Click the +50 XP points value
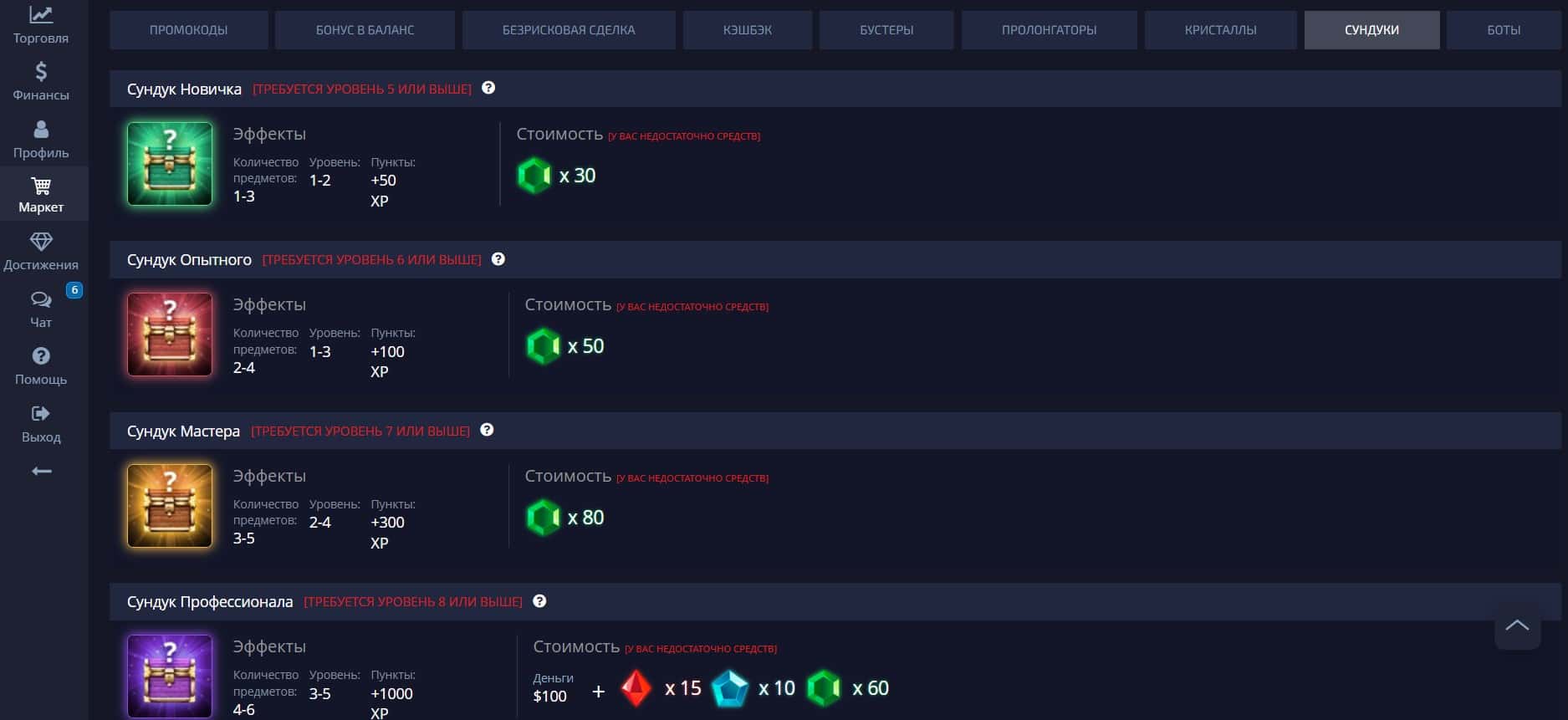Viewport: 1568px width, 720px height. tap(383, 191)
